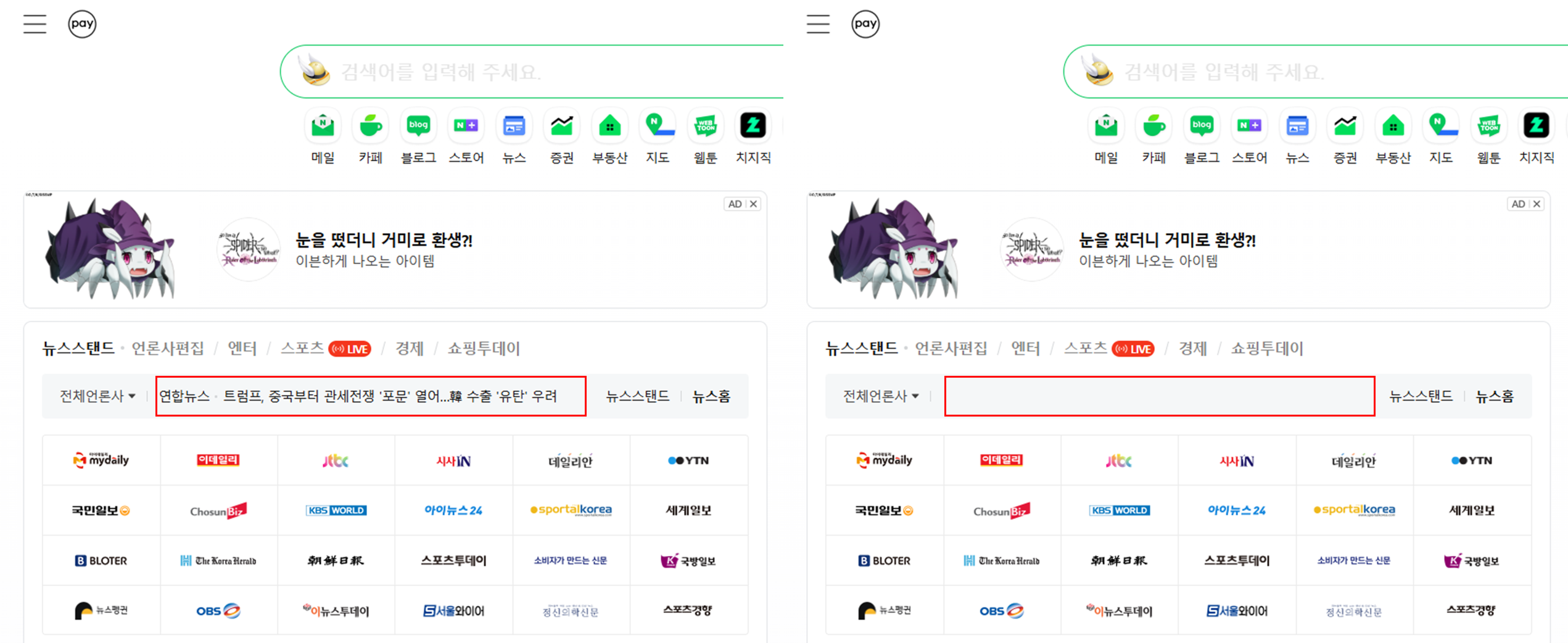Open the 지도 (Map) icon
This screenshot has width=1568, height=643.
coord(657,125)
